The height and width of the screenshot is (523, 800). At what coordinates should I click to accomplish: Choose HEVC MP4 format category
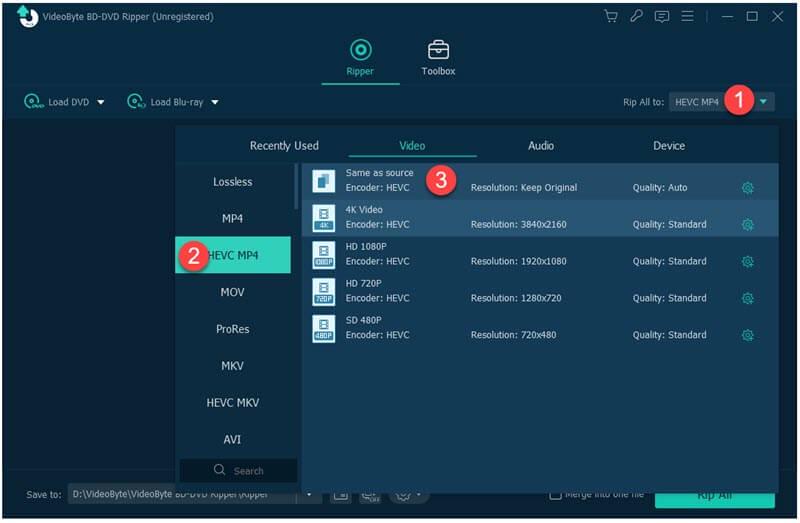[x=233, y=255]
